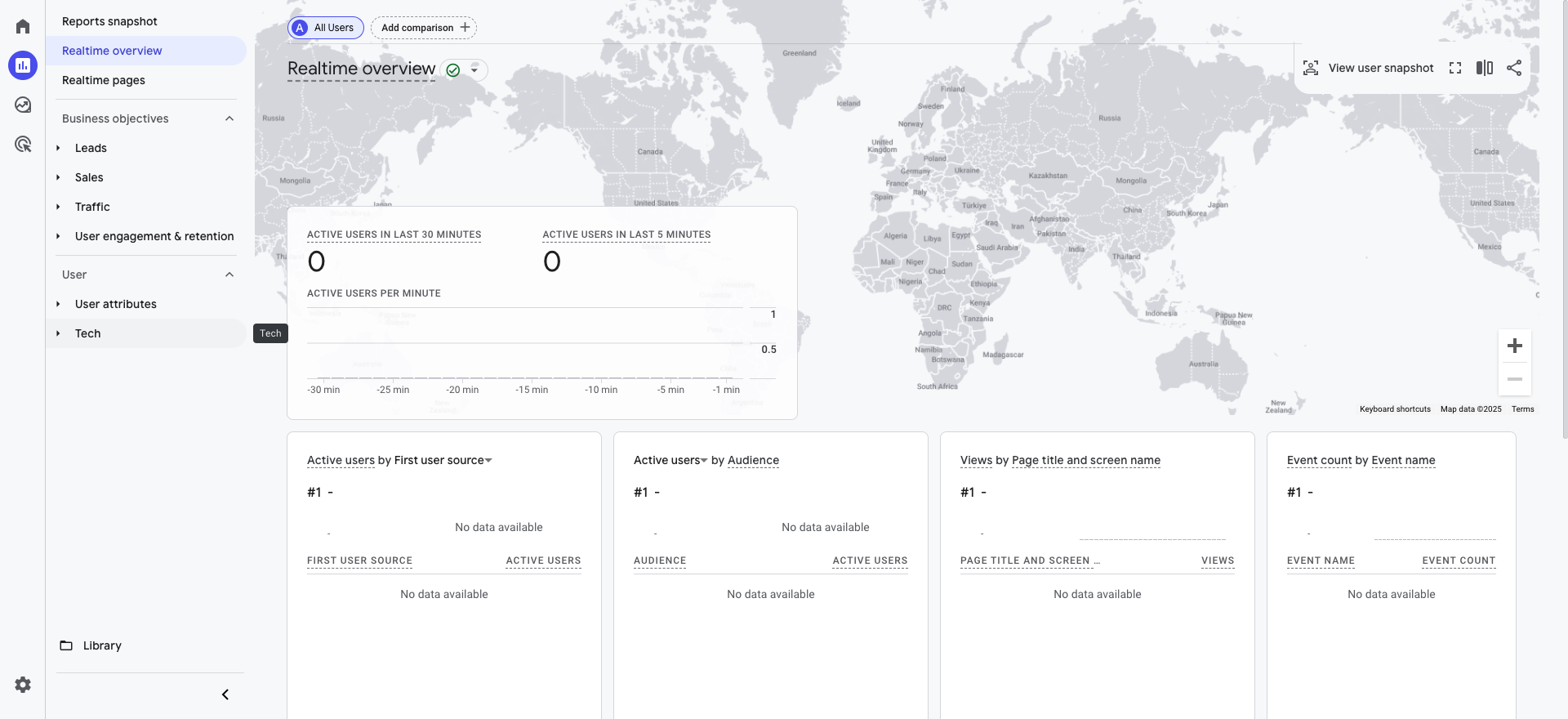Expand the Sales tree arrow

tap(58, 177)
